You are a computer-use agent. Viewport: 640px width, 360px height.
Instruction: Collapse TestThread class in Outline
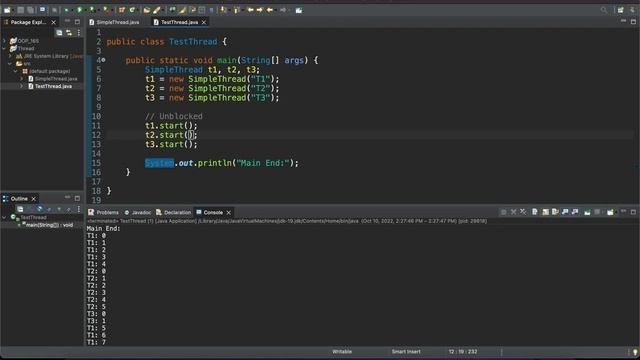pos(4,218)
